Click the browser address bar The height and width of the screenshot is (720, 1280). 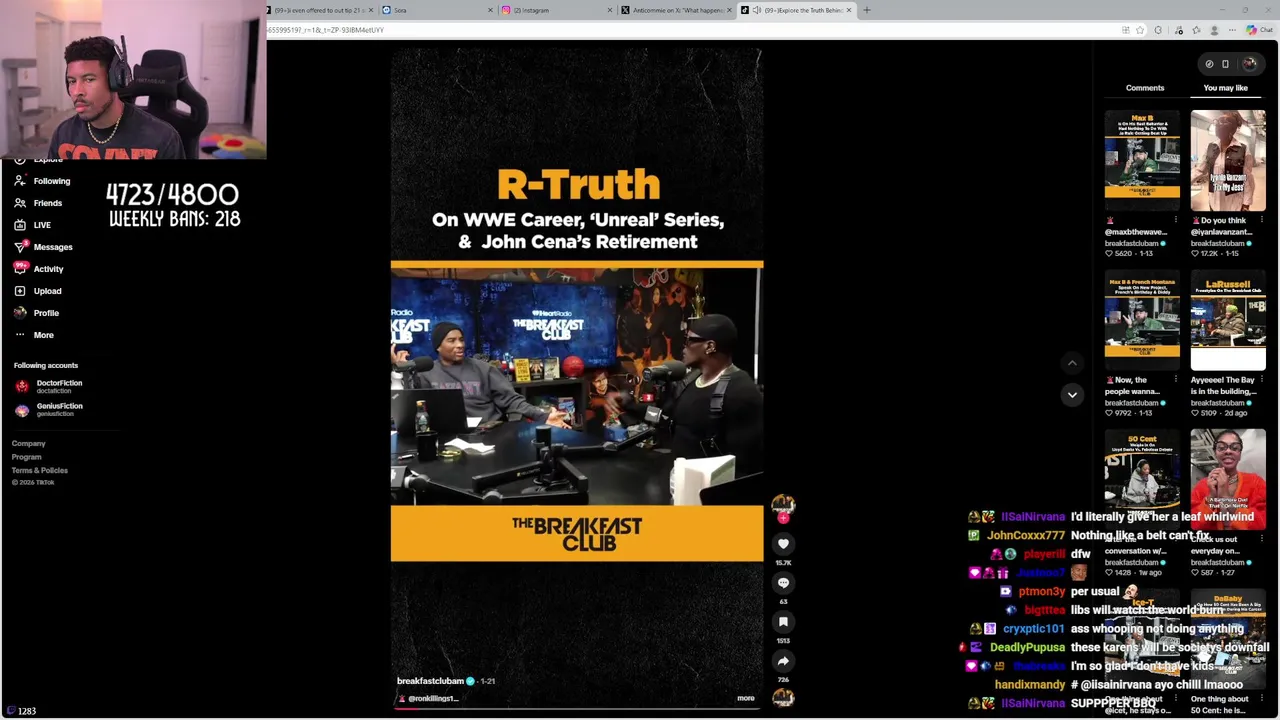click(690, 30)
